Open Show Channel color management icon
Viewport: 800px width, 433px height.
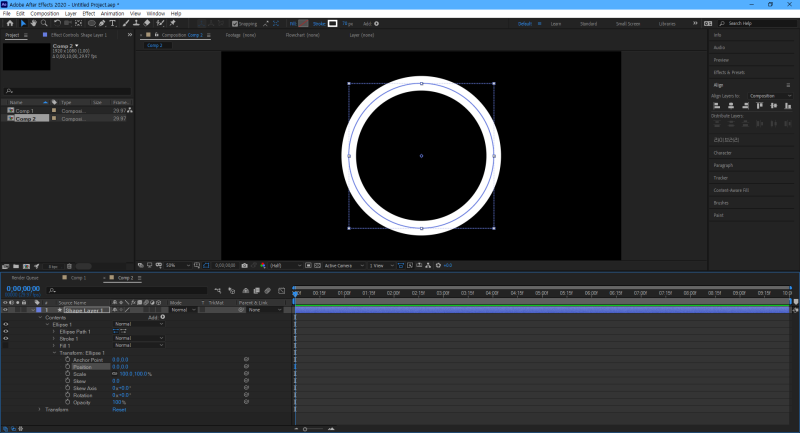[263, 266]
